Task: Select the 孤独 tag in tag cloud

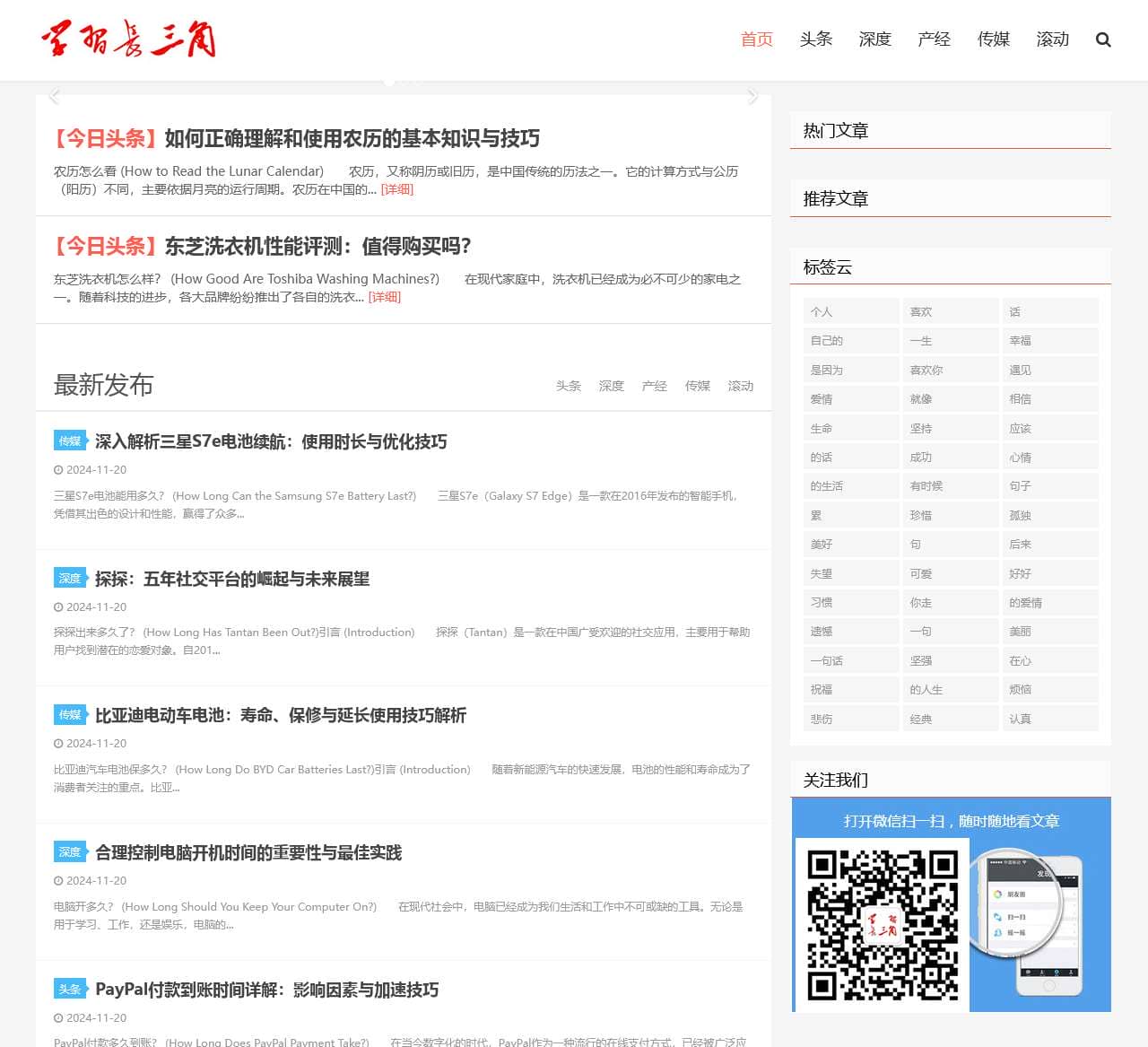Action: point(1050,515)
